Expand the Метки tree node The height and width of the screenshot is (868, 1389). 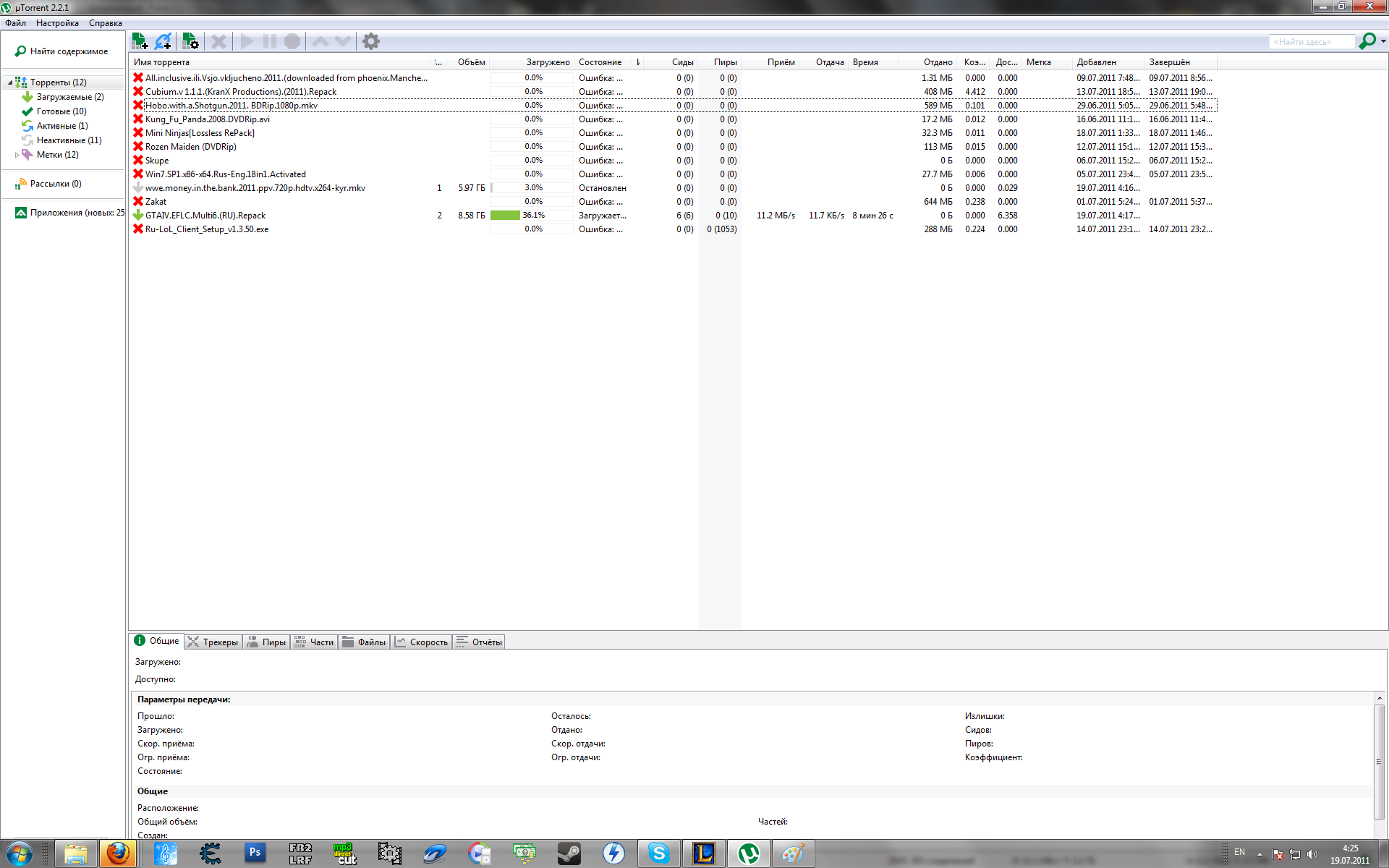pos(17,155)
